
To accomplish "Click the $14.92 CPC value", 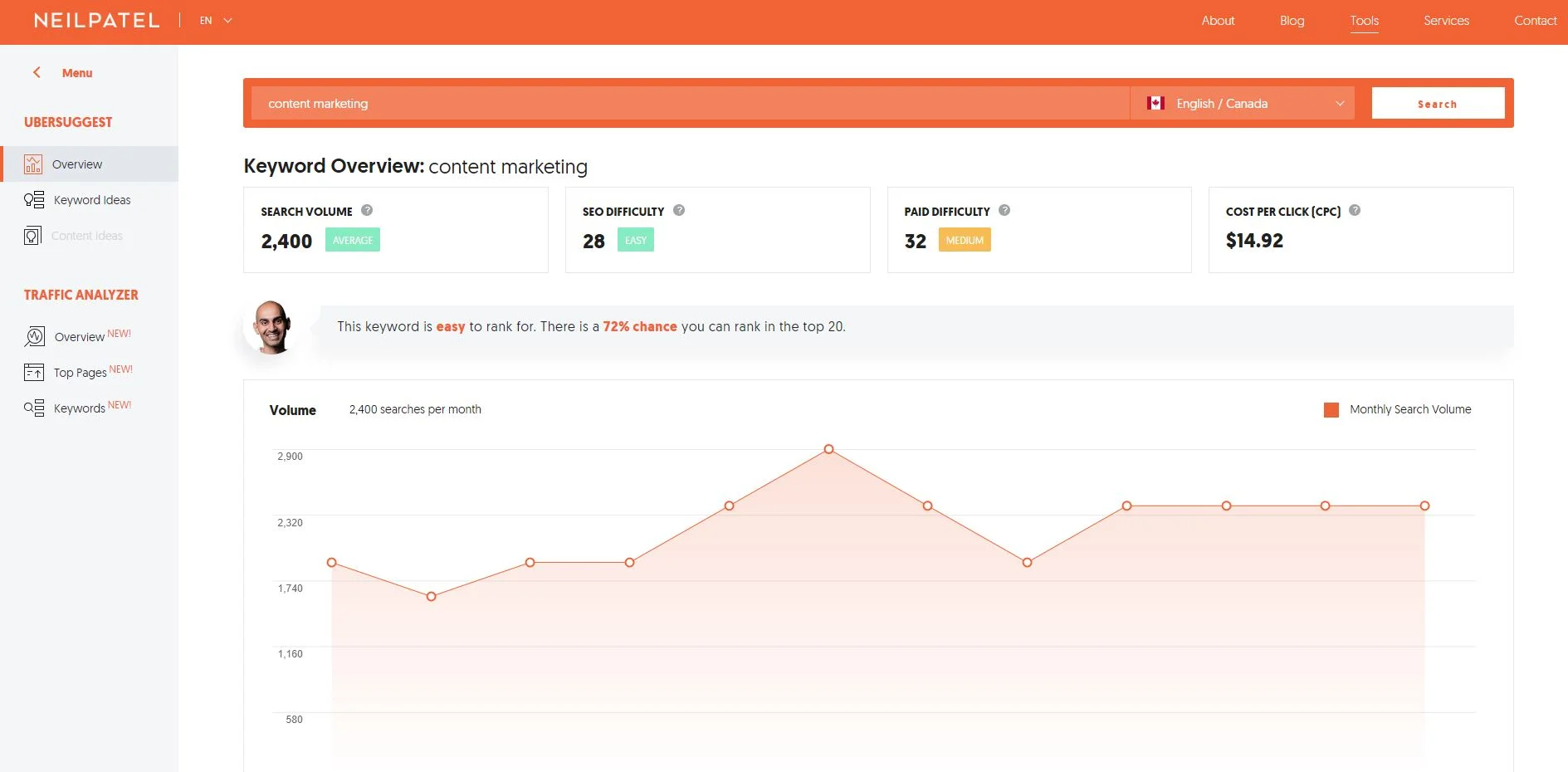I will pyautogui.click(x=1254, y=241).
